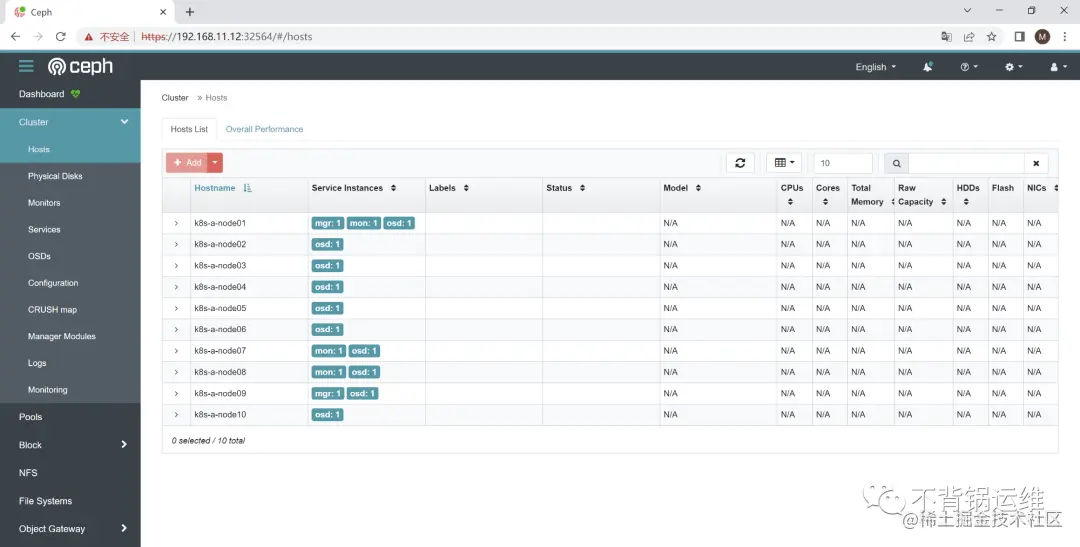Screen dimensions: 1080x547
Task: Open Monitors in the sidebar
Action: [44, 203]
